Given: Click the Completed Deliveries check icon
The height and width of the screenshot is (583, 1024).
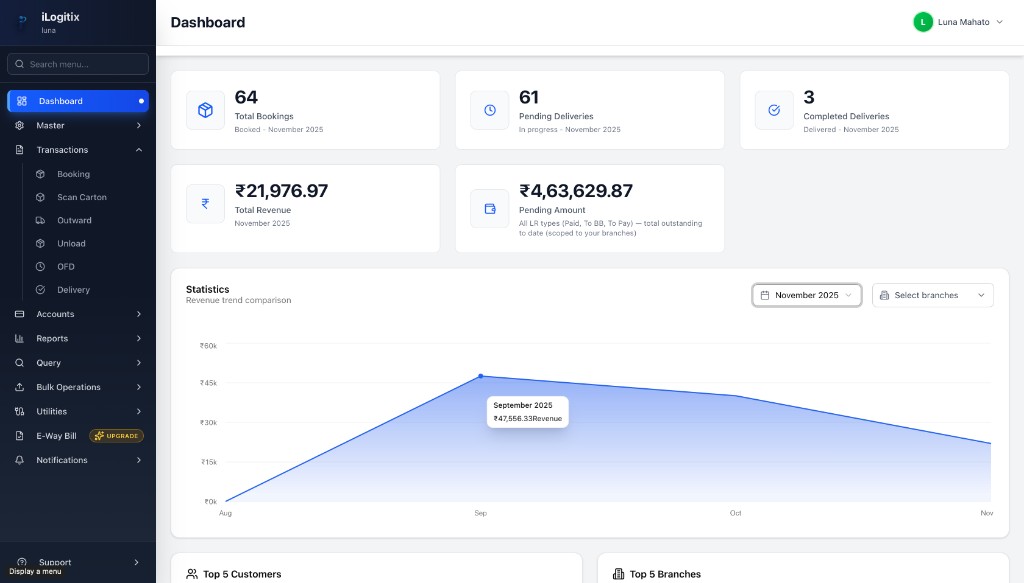Looking at the screenshot, I should pos(774,110).
